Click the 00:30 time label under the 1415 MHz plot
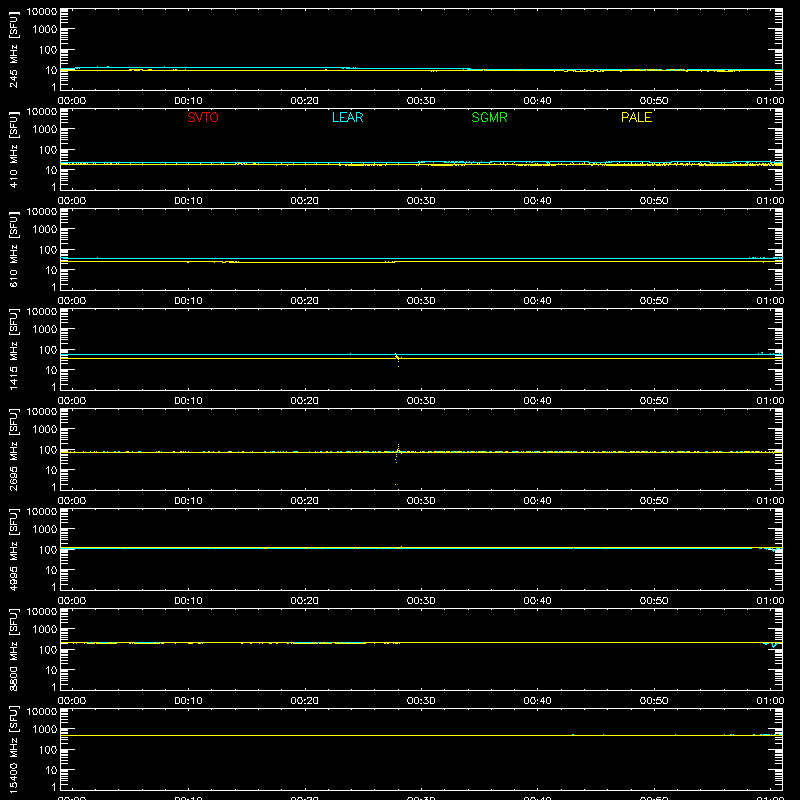Viewport: 800px width, 800px height. (x=421, y=401)
